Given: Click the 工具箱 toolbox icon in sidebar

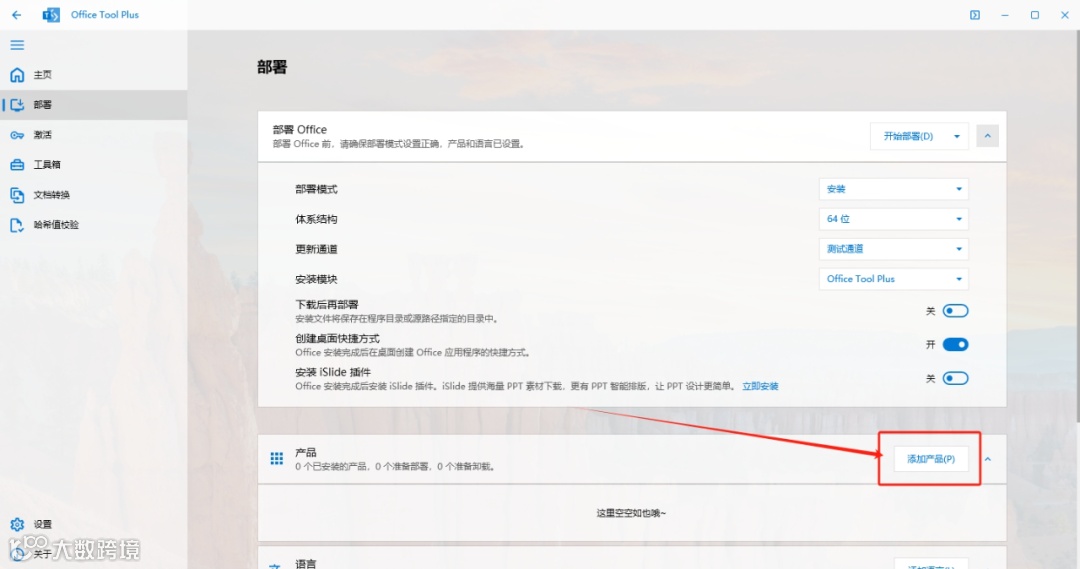Looking at the screenshot, I should (x=17, y=165).
